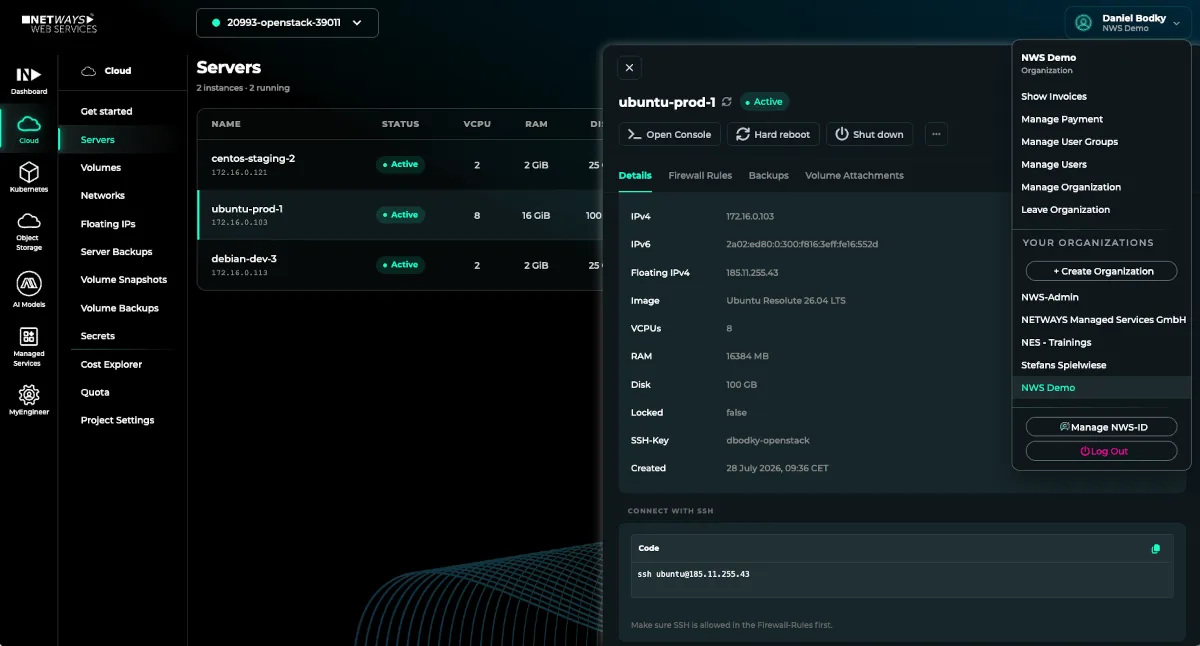Image resolution: width=1200 pixels, height=646 pixels.
Task: Open Get started in Cloud menu
Action: tap(106, 111)
